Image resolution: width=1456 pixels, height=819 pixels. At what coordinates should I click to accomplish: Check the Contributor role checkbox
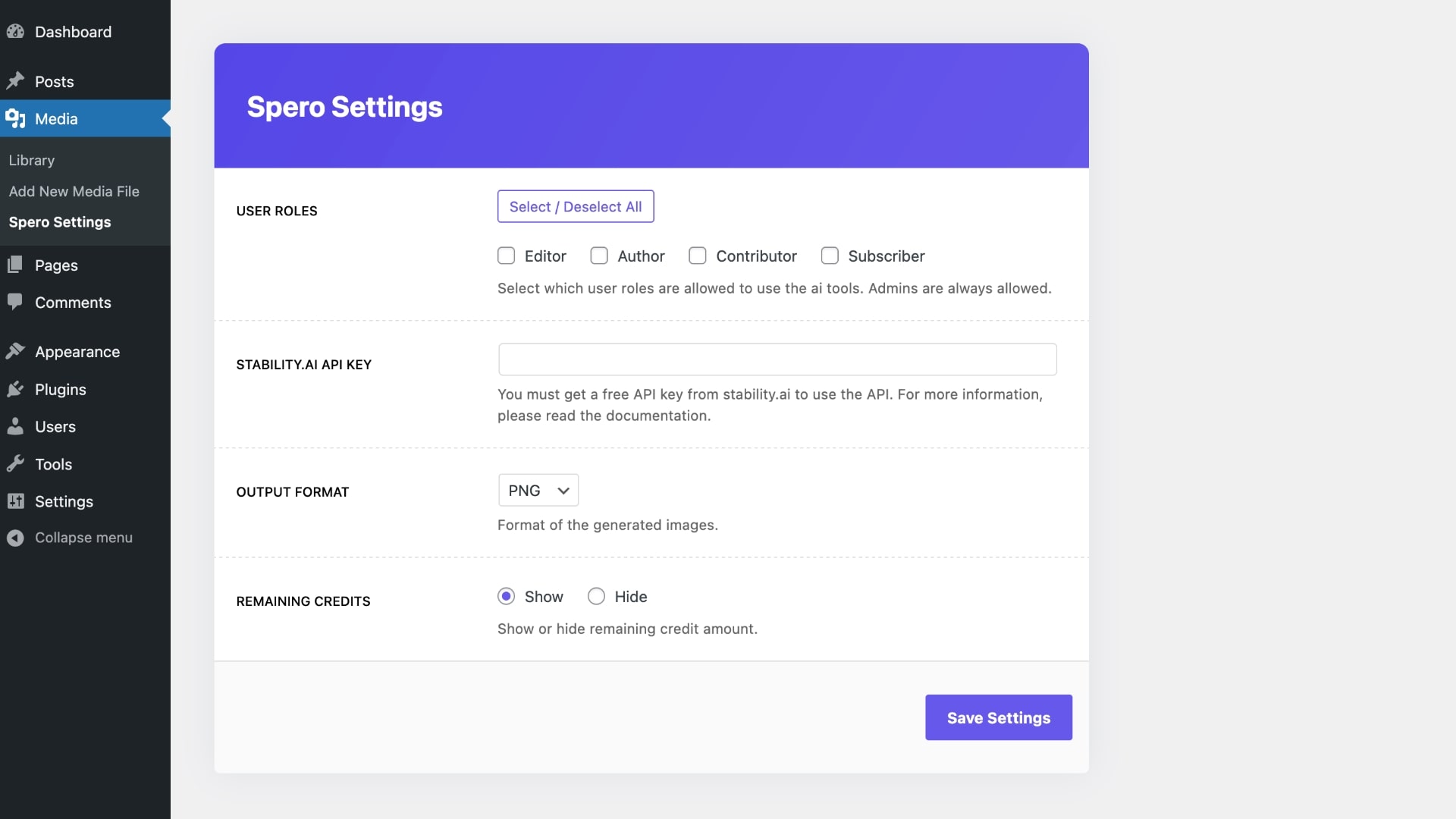(697, 256)
